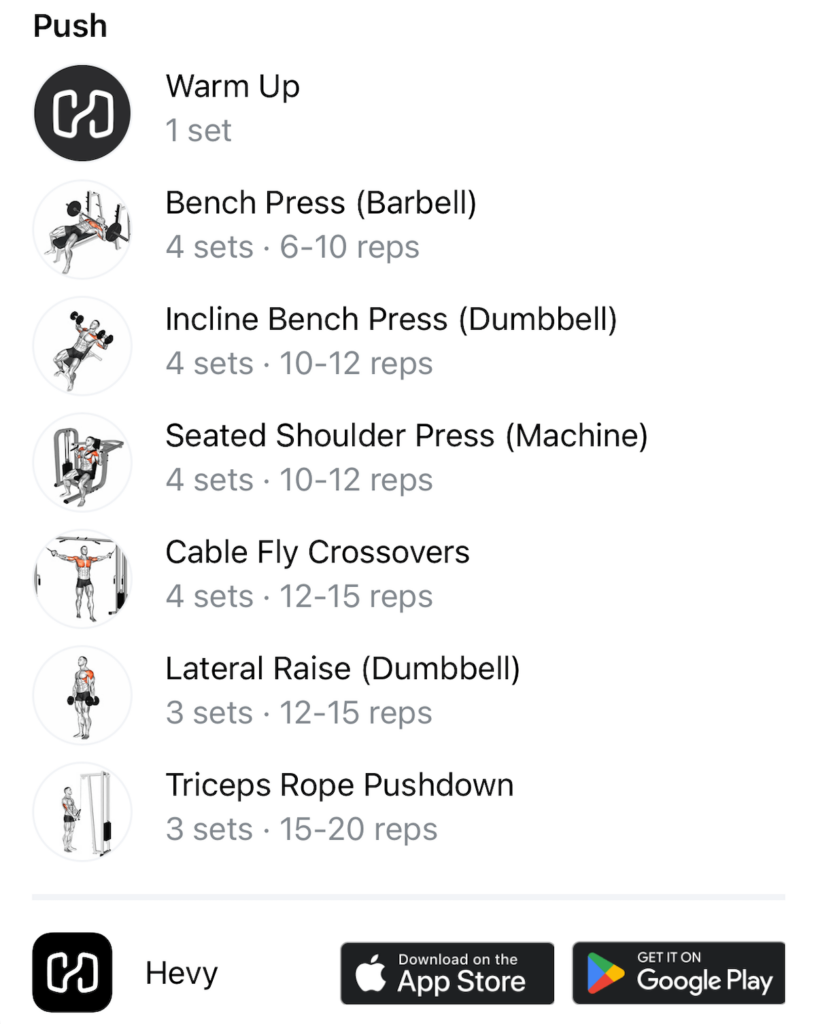Tap the Cable Fly Crossovers exercise icon
Viewport: 816px width, 1024px height.
pos(82,578)
